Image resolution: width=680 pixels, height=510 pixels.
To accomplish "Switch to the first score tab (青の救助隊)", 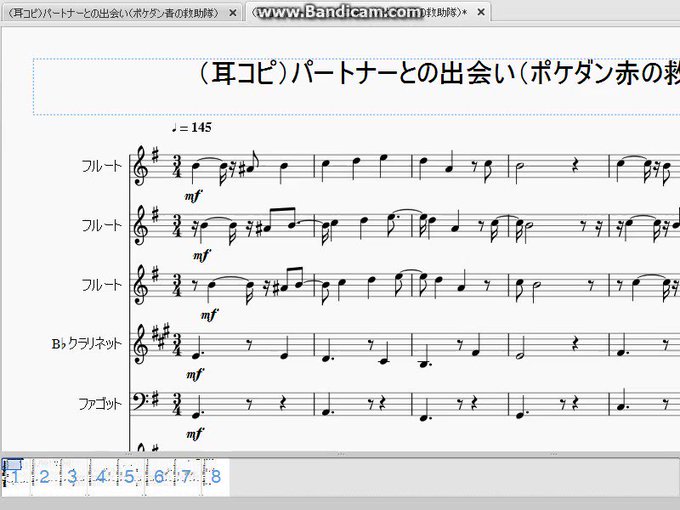I will click(115, 13).
